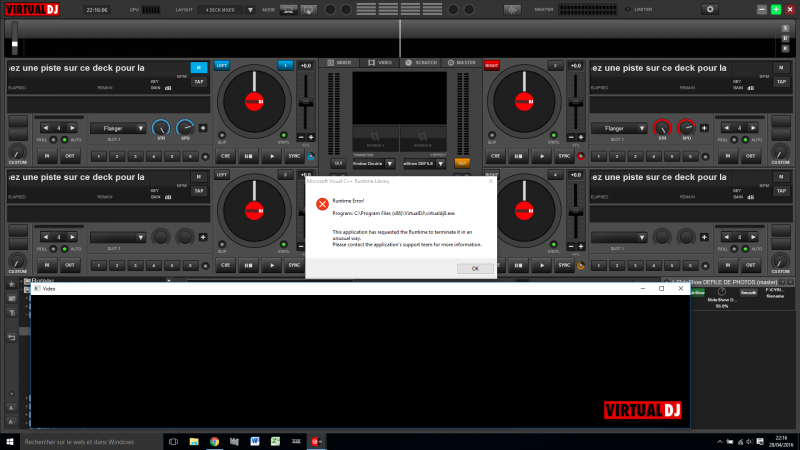
Task: Open File Explorer from the taskbar
Action: (194, 442)
